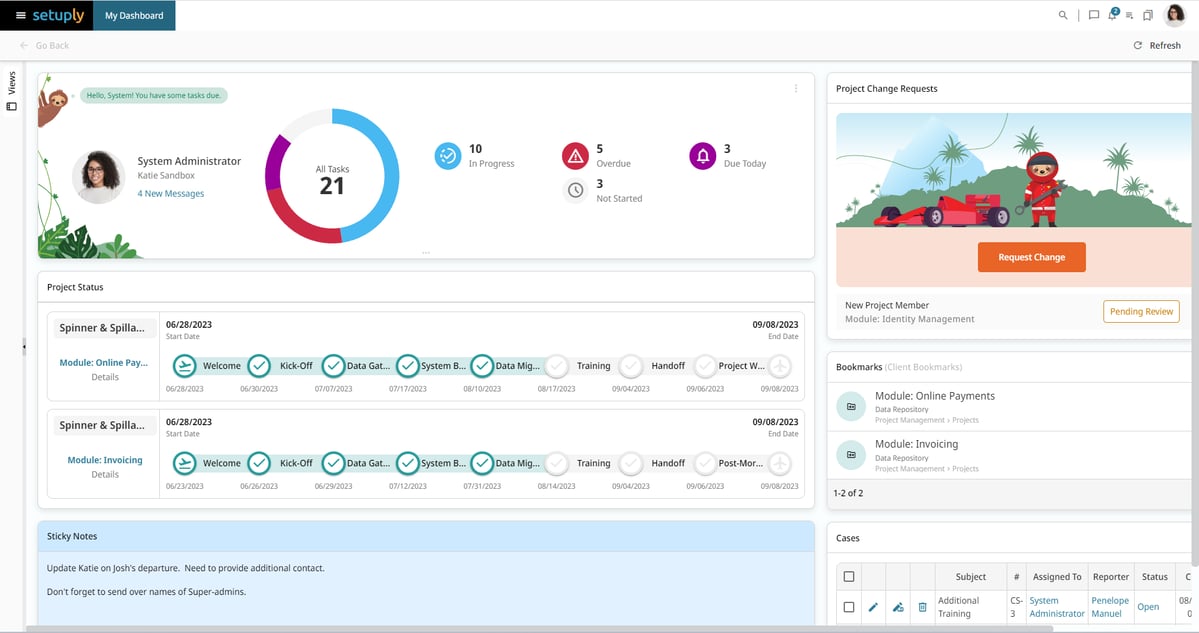
Task: Click the In Progress blue status icon
Action: click(447, 156)
